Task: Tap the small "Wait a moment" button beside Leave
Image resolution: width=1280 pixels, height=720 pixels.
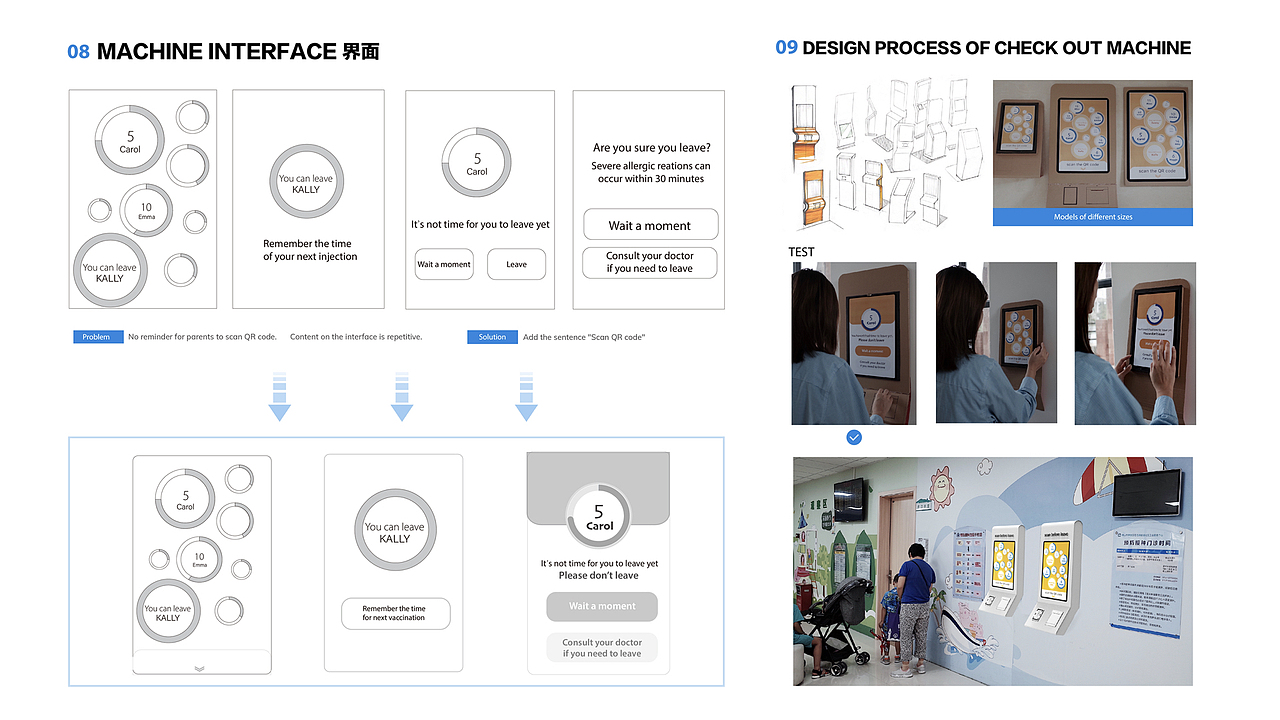Action: click(x=444, y=264)
